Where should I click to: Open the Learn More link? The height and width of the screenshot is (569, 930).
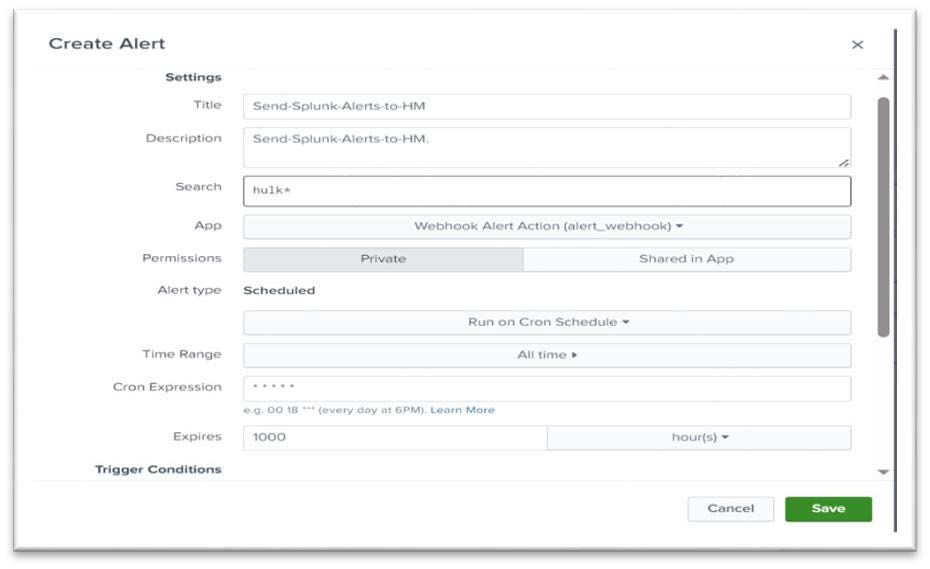point(462,410)
